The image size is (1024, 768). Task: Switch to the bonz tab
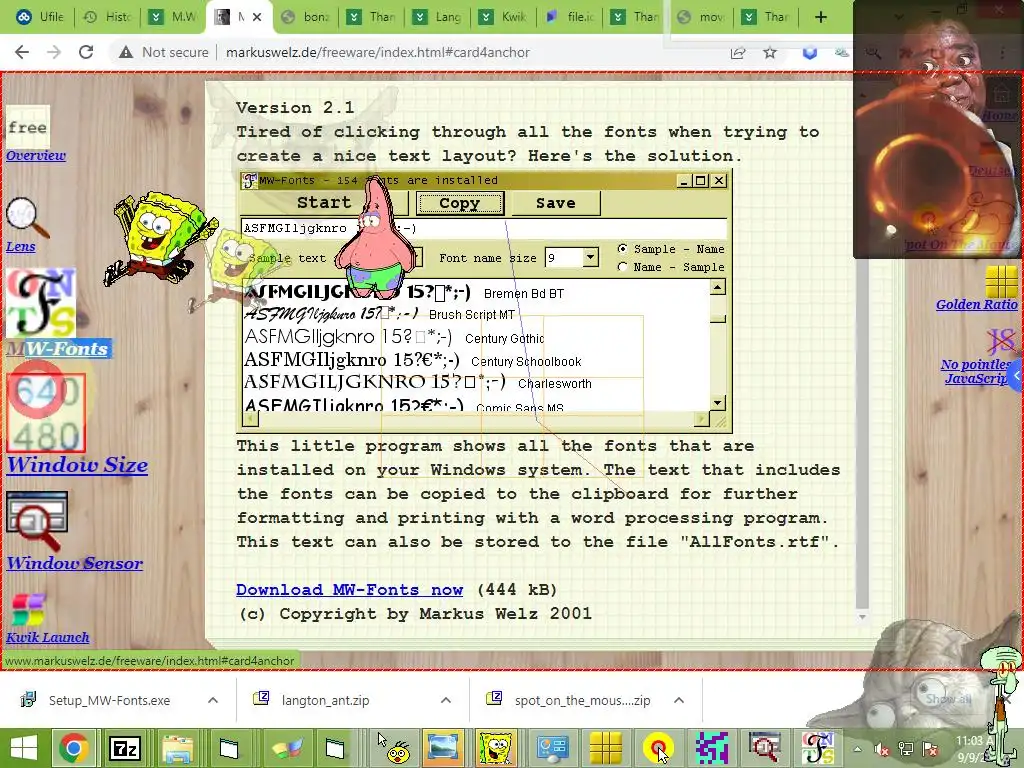306,17
